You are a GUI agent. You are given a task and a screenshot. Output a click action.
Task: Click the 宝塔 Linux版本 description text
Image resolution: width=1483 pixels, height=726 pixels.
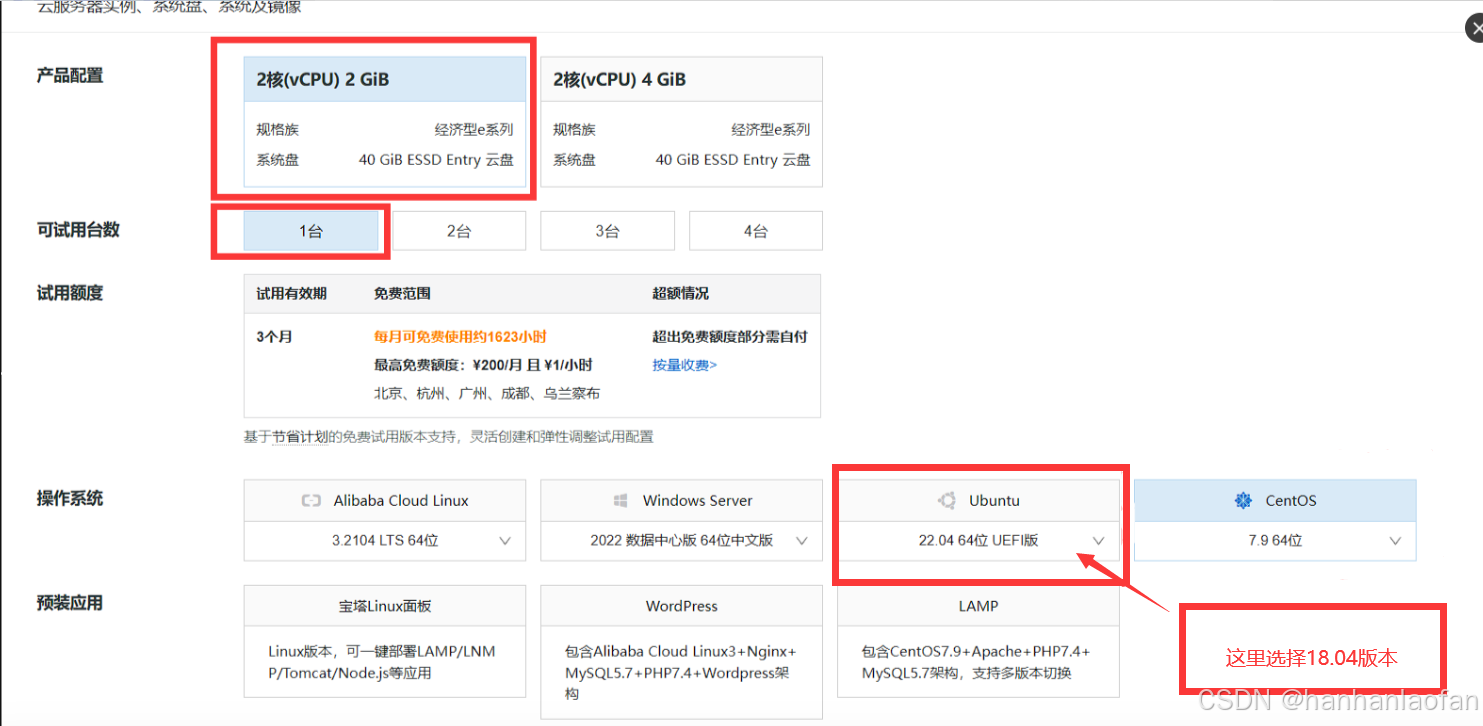pyautogui.click(x=382, y=662)
